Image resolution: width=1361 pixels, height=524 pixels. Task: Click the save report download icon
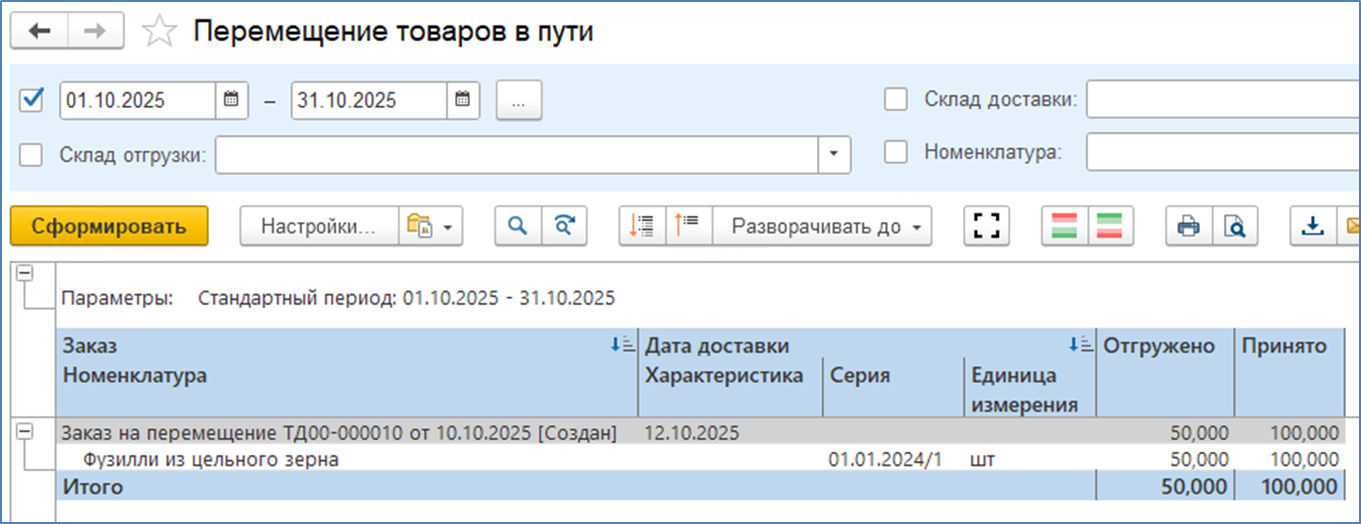[1312, 226]
